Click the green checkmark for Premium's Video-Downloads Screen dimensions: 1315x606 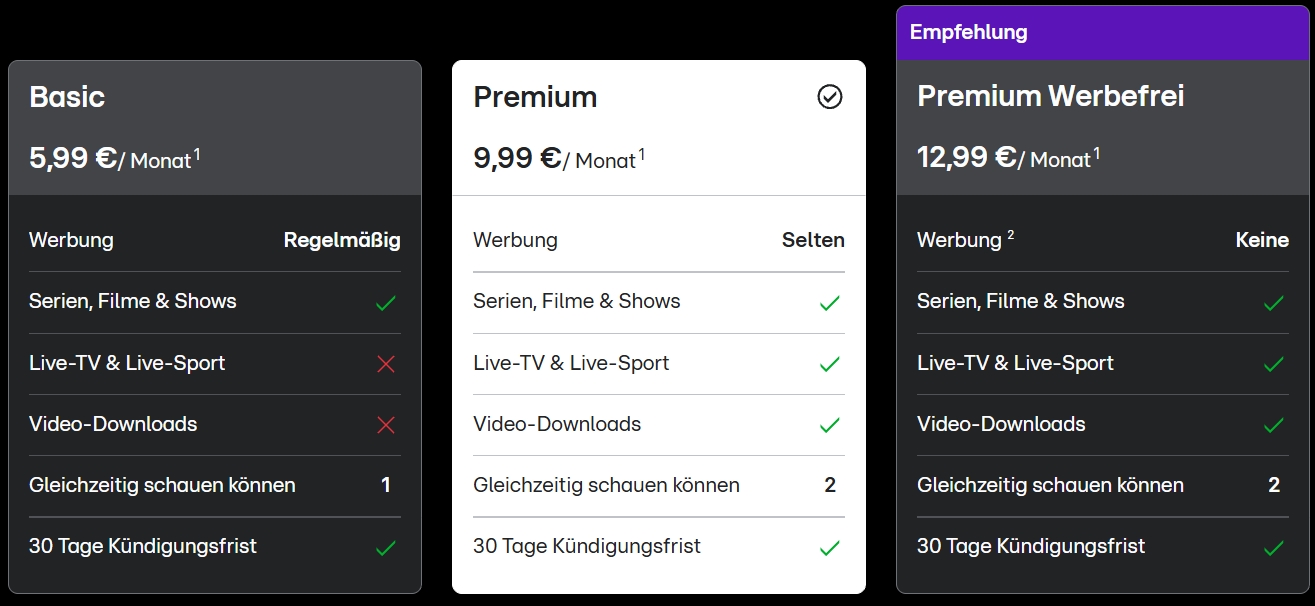tap(830, 424)
